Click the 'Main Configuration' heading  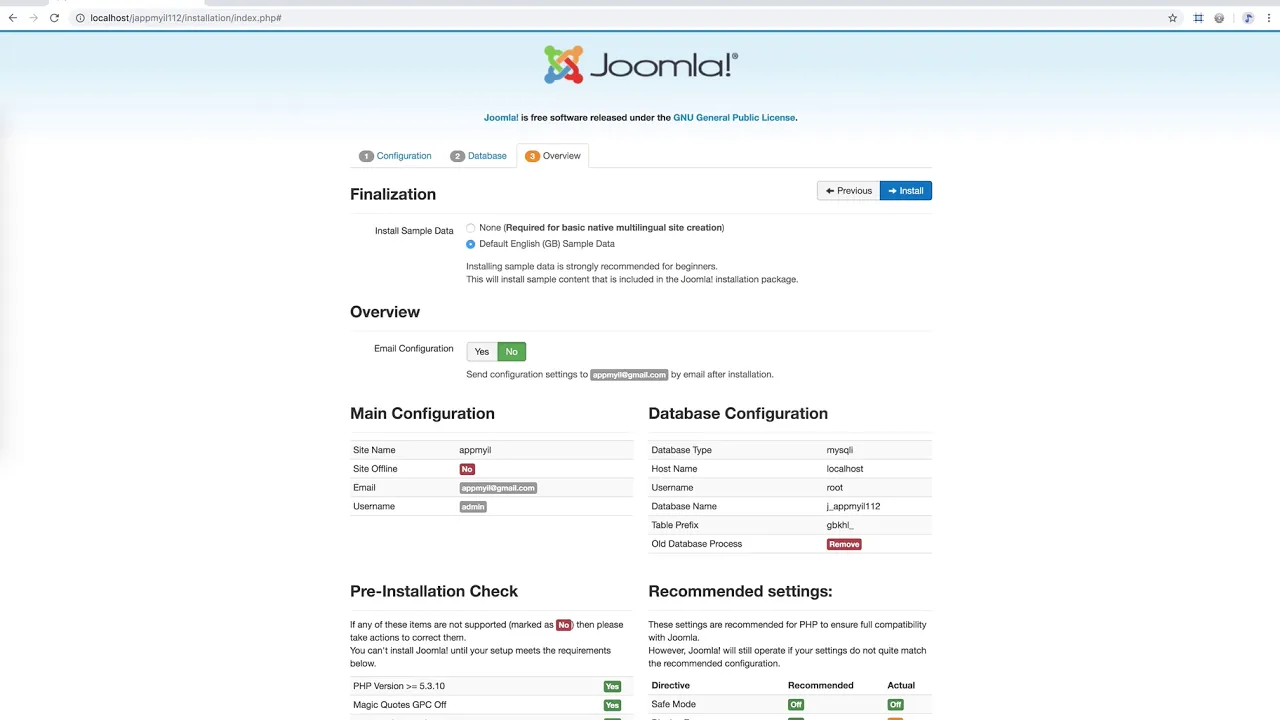422,414
